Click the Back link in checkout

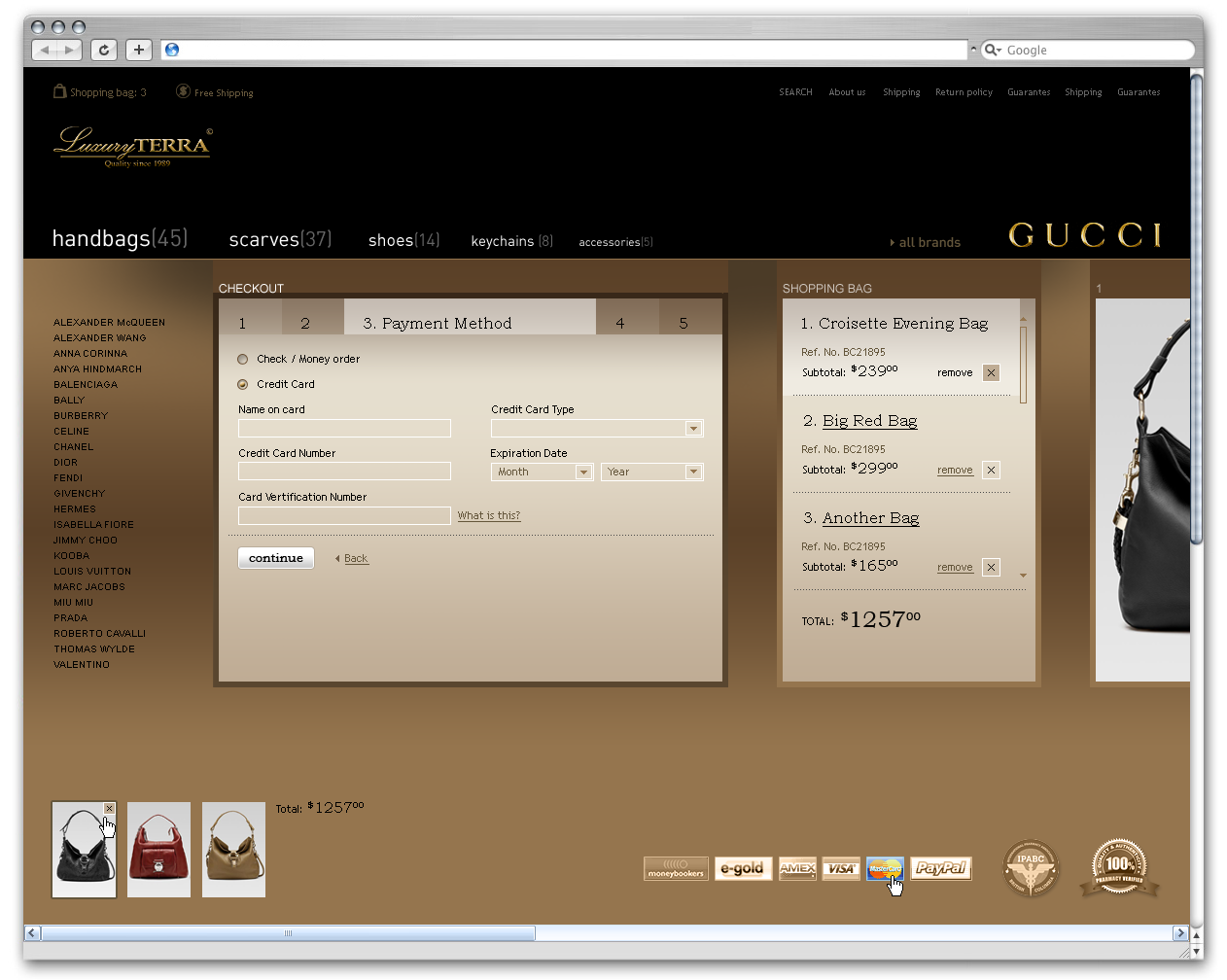coord(356,558)
